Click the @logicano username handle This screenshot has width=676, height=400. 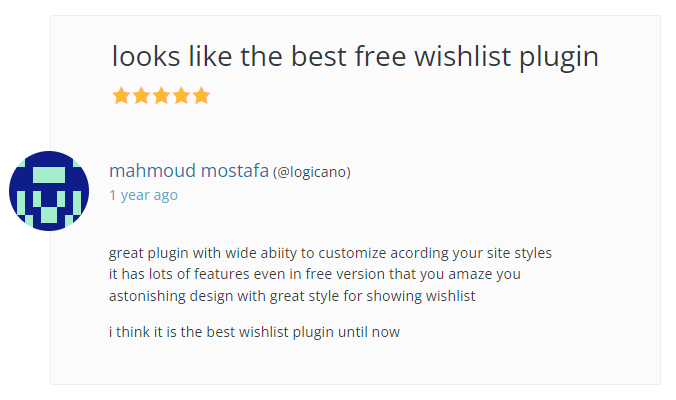pos(312,172)
